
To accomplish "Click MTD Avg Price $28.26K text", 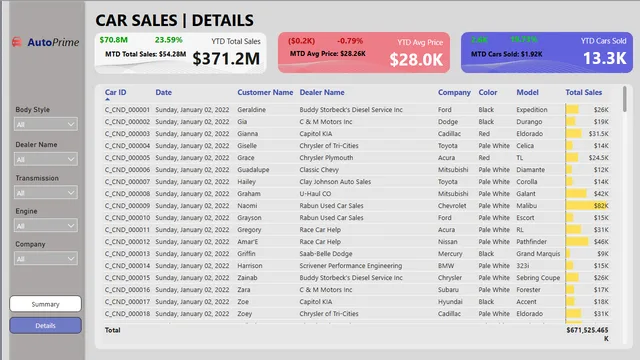I will point(328,53).
